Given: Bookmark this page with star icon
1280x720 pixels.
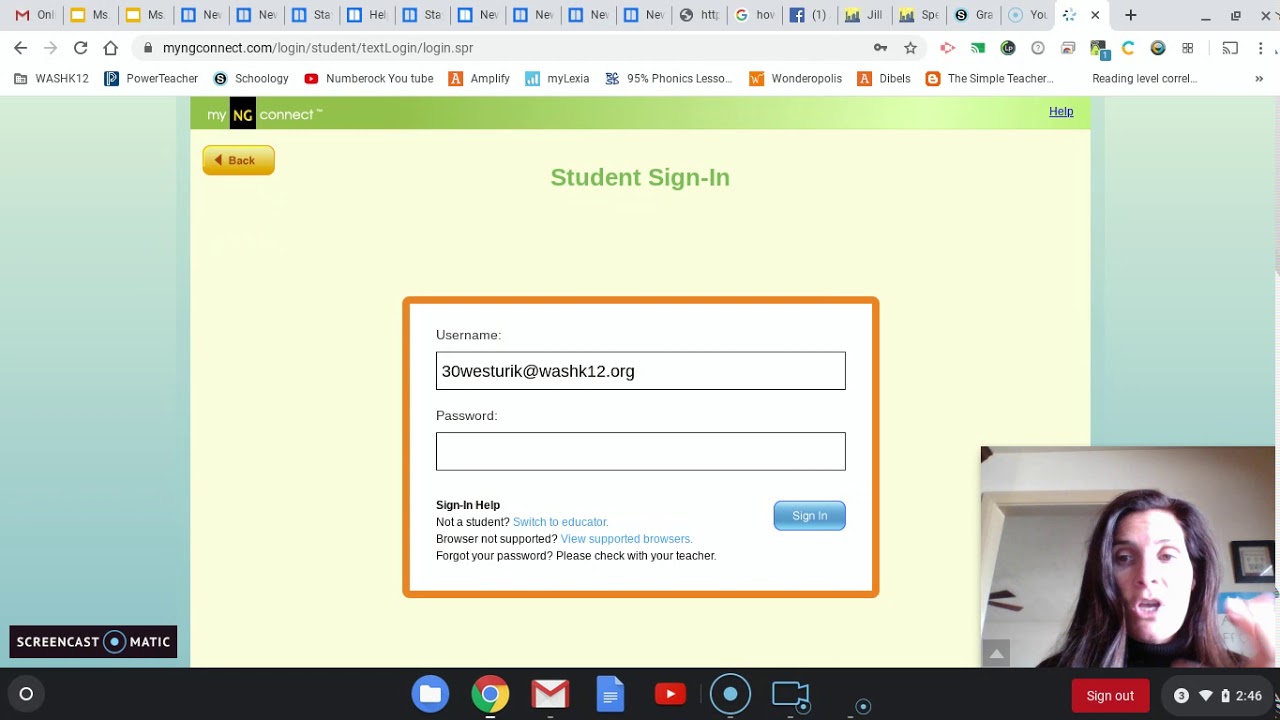Looking at the screenshot, I should pos(910,48).
